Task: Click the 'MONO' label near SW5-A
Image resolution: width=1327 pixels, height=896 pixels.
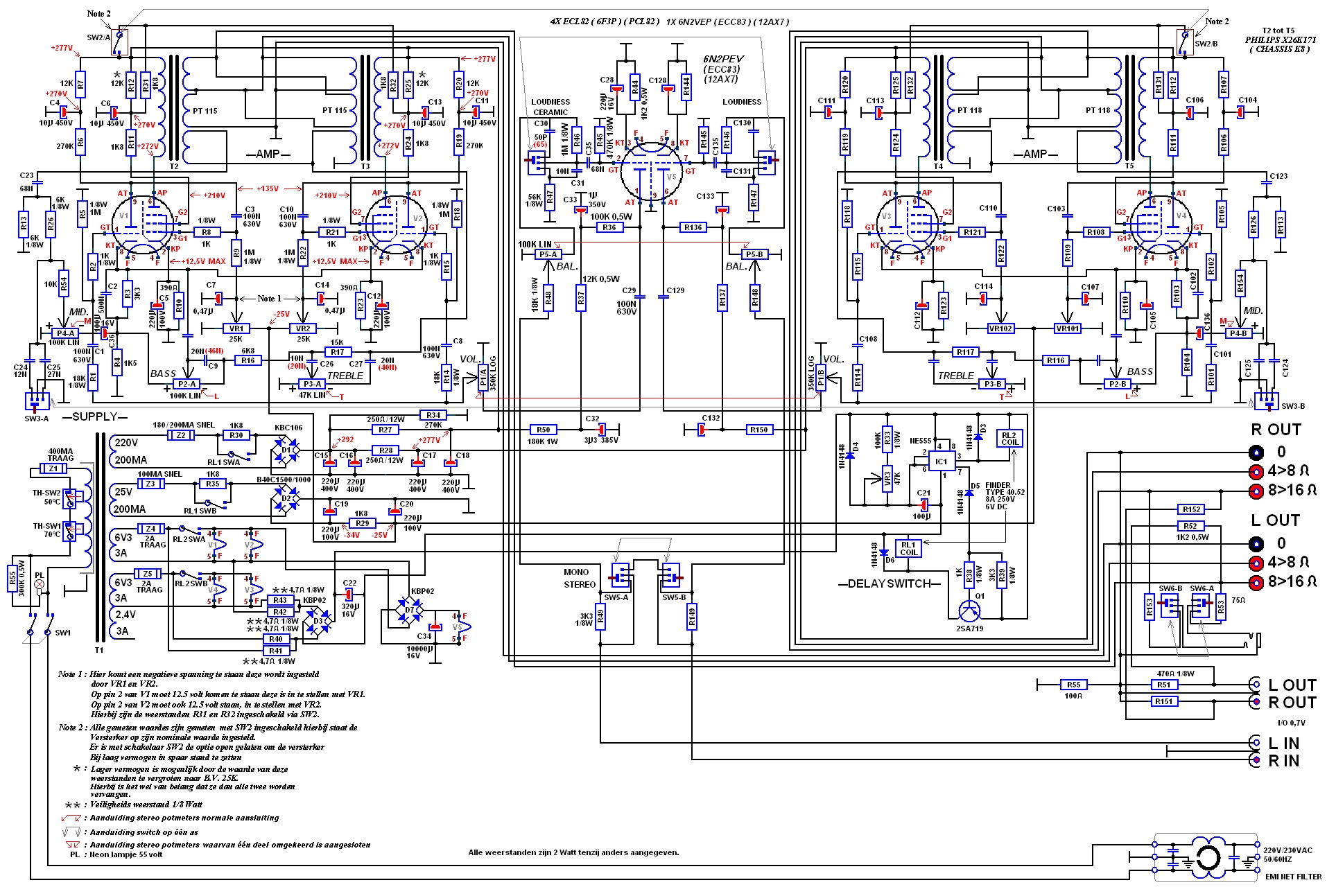Action: tap(576, 572)
